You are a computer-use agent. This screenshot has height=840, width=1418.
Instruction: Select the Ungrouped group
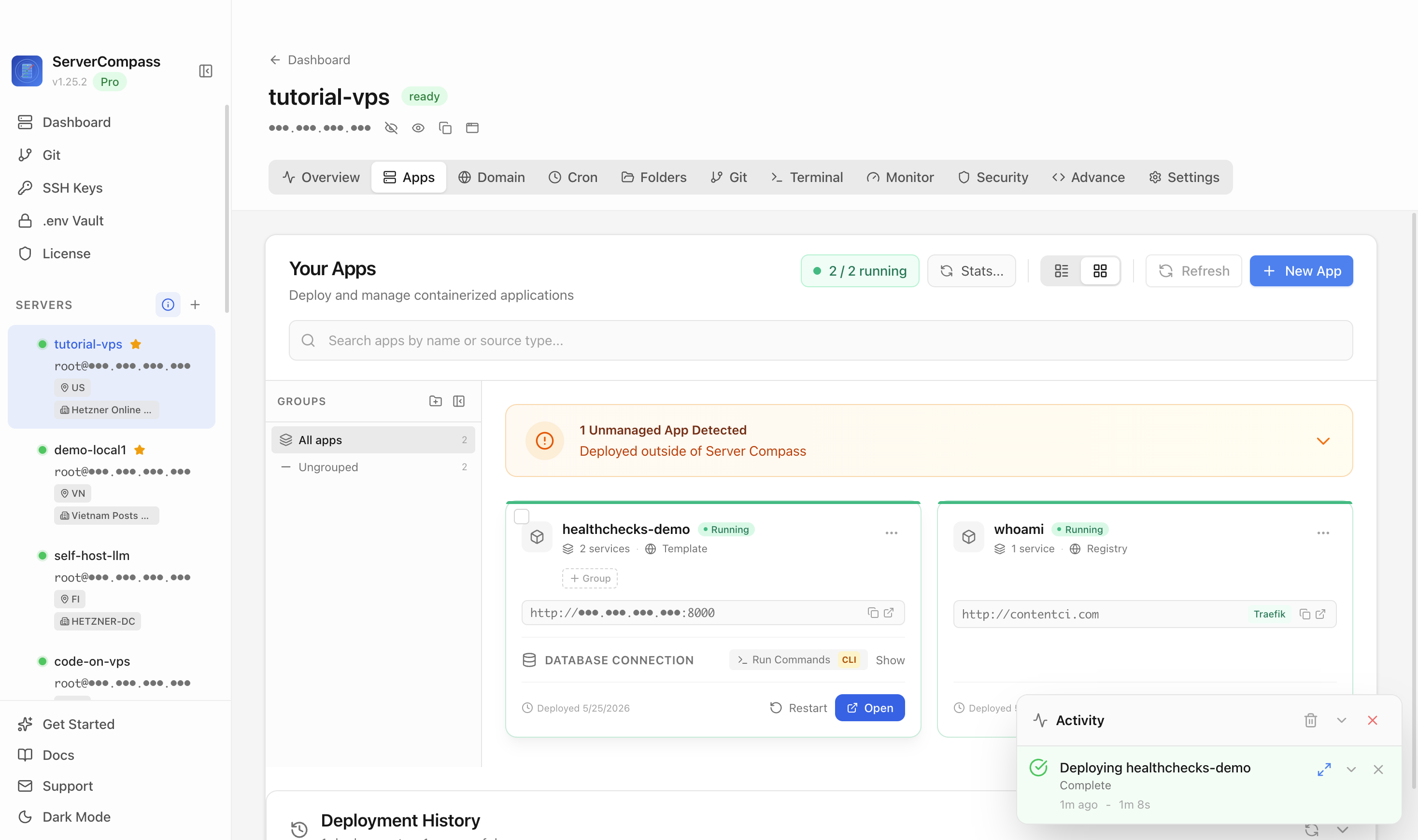click(x=373, y=467)
